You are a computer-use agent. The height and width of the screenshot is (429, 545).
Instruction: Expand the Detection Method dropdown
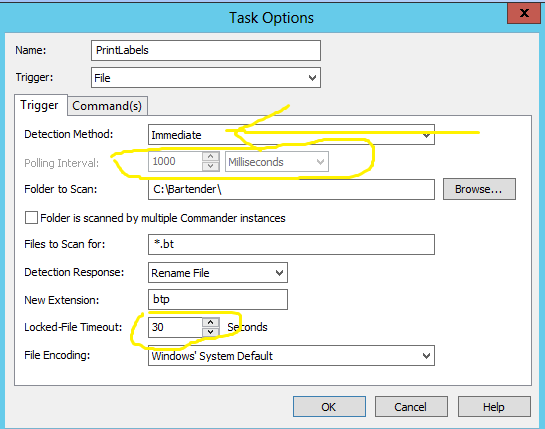[291, 135]
